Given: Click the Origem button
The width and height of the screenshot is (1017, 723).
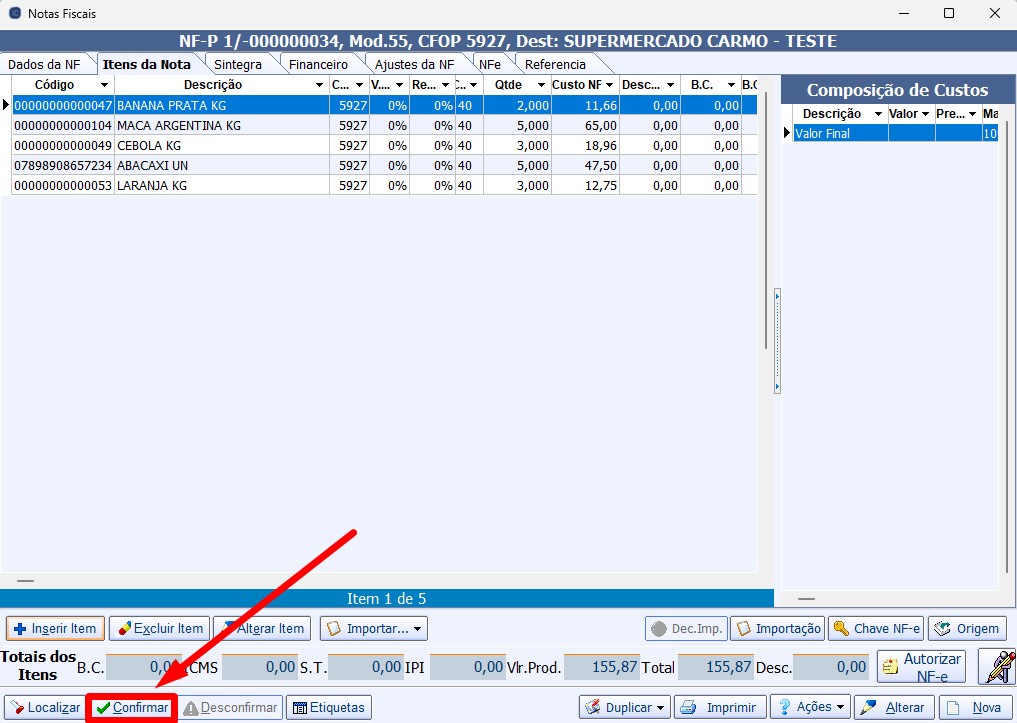Looking at the screenshot, I should [x=967, y=629].
